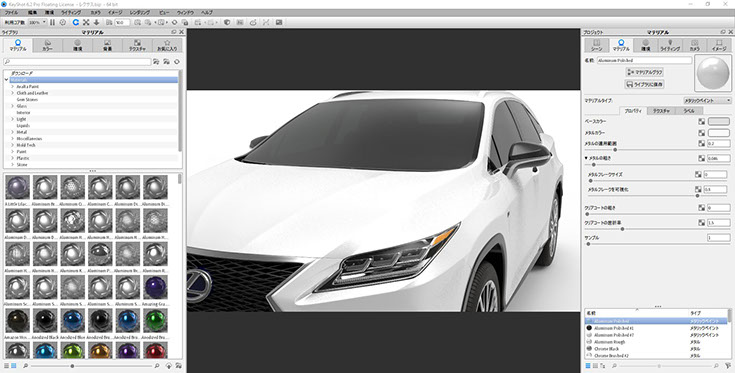Viewport: 735px width, 373px height.
Task: Expand the Cloth and Leather folder
Action: [x=13, y=93]
